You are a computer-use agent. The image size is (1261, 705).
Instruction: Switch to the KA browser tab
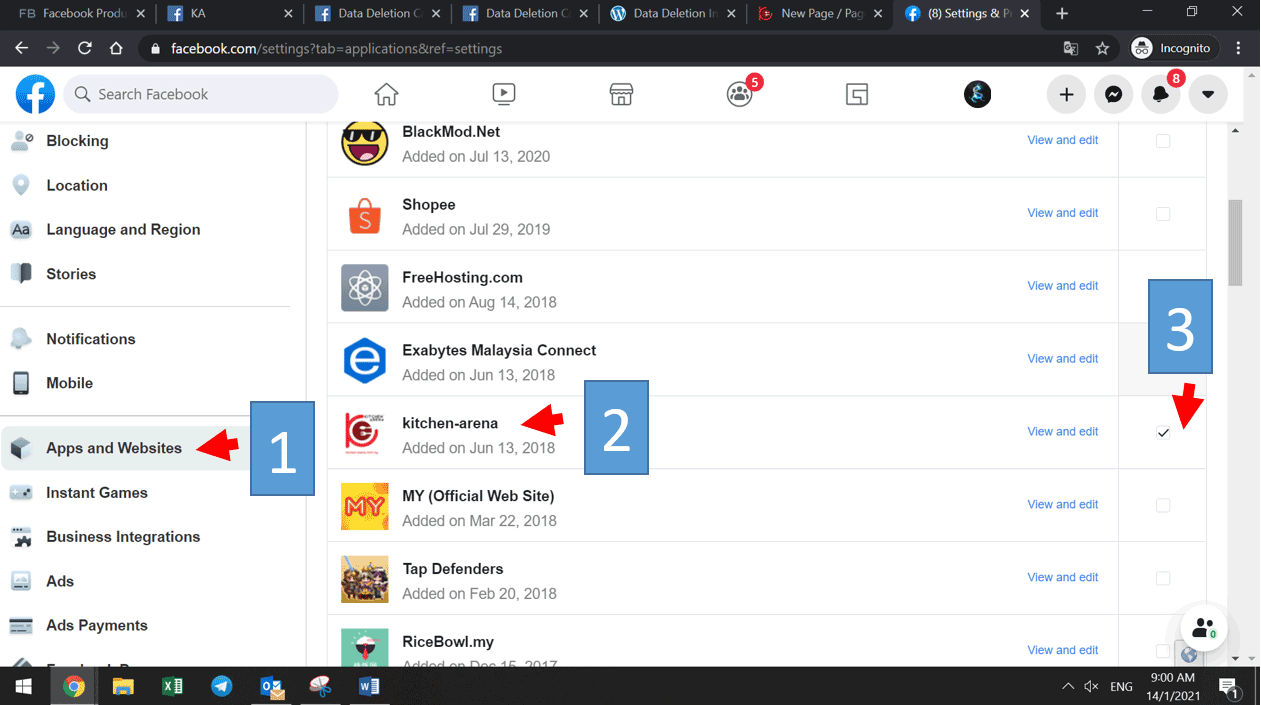(230, 14)
